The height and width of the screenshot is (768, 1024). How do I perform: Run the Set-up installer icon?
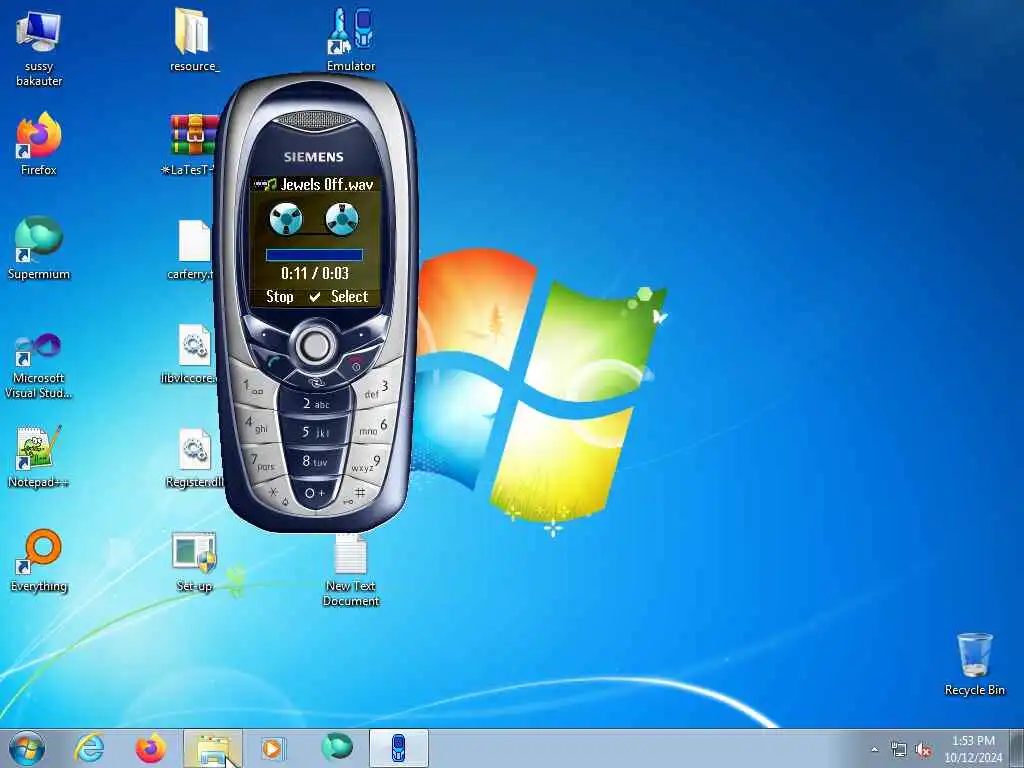pyautogui.click(x=194, y=560)
